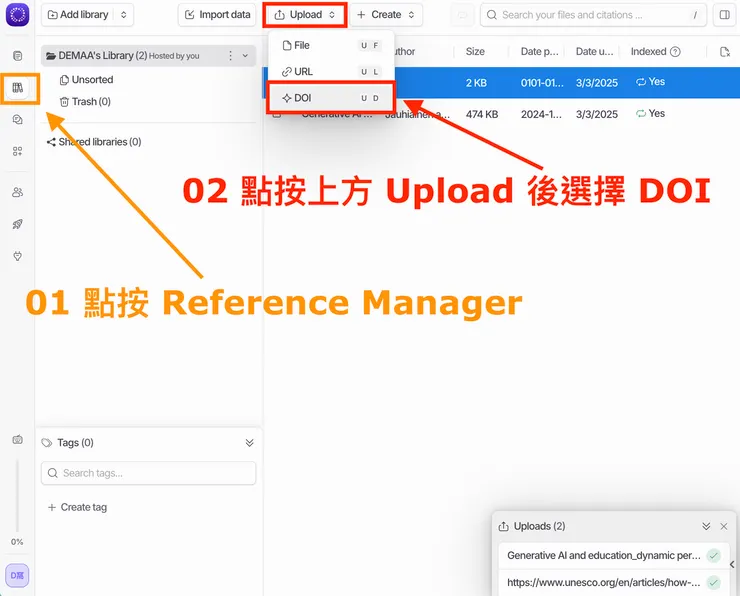Focus the Search tags field
The image size is (740, 596).
tap(148, 473)
